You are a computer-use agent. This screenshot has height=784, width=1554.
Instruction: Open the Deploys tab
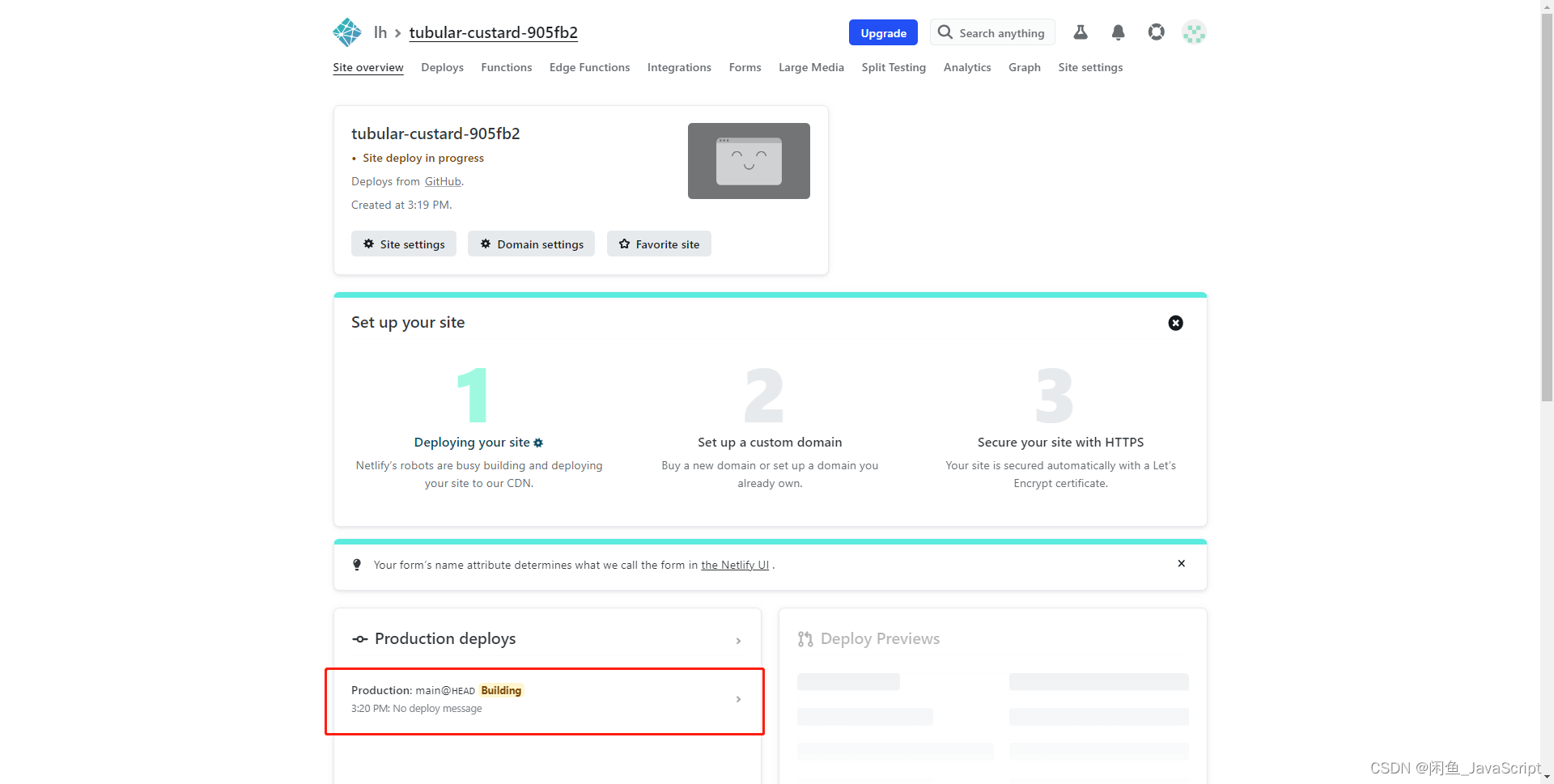click(442, 67)
